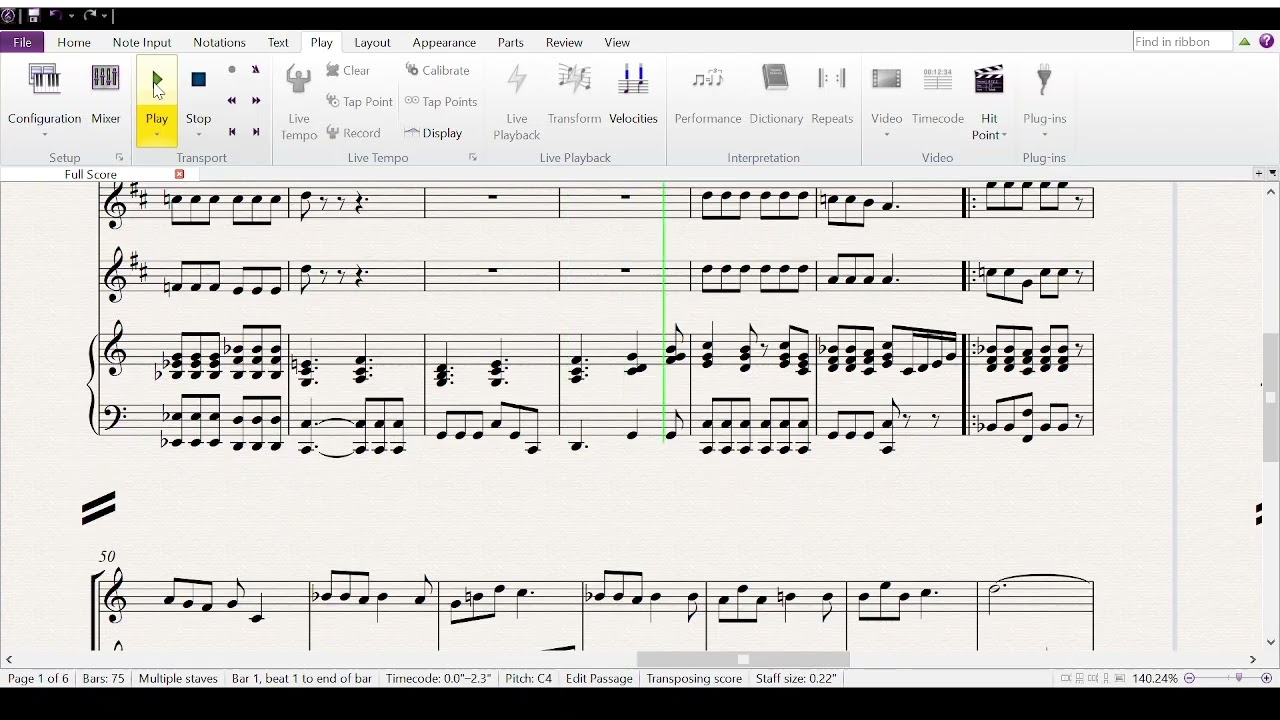Move playback line to start
Viewport: 1280px width, 720px height.
point(232,132)
